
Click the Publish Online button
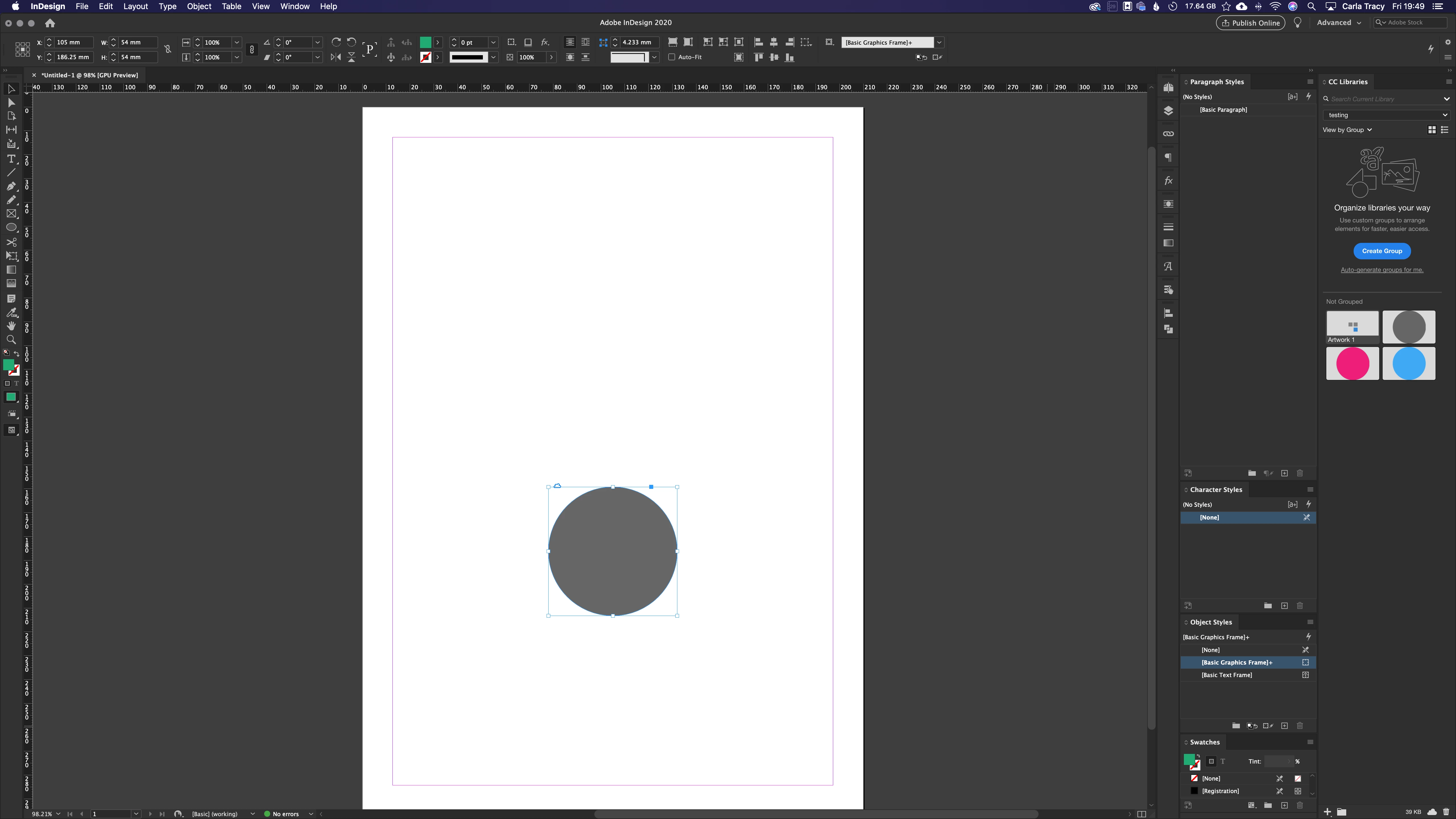click(x=1250, y=23)
